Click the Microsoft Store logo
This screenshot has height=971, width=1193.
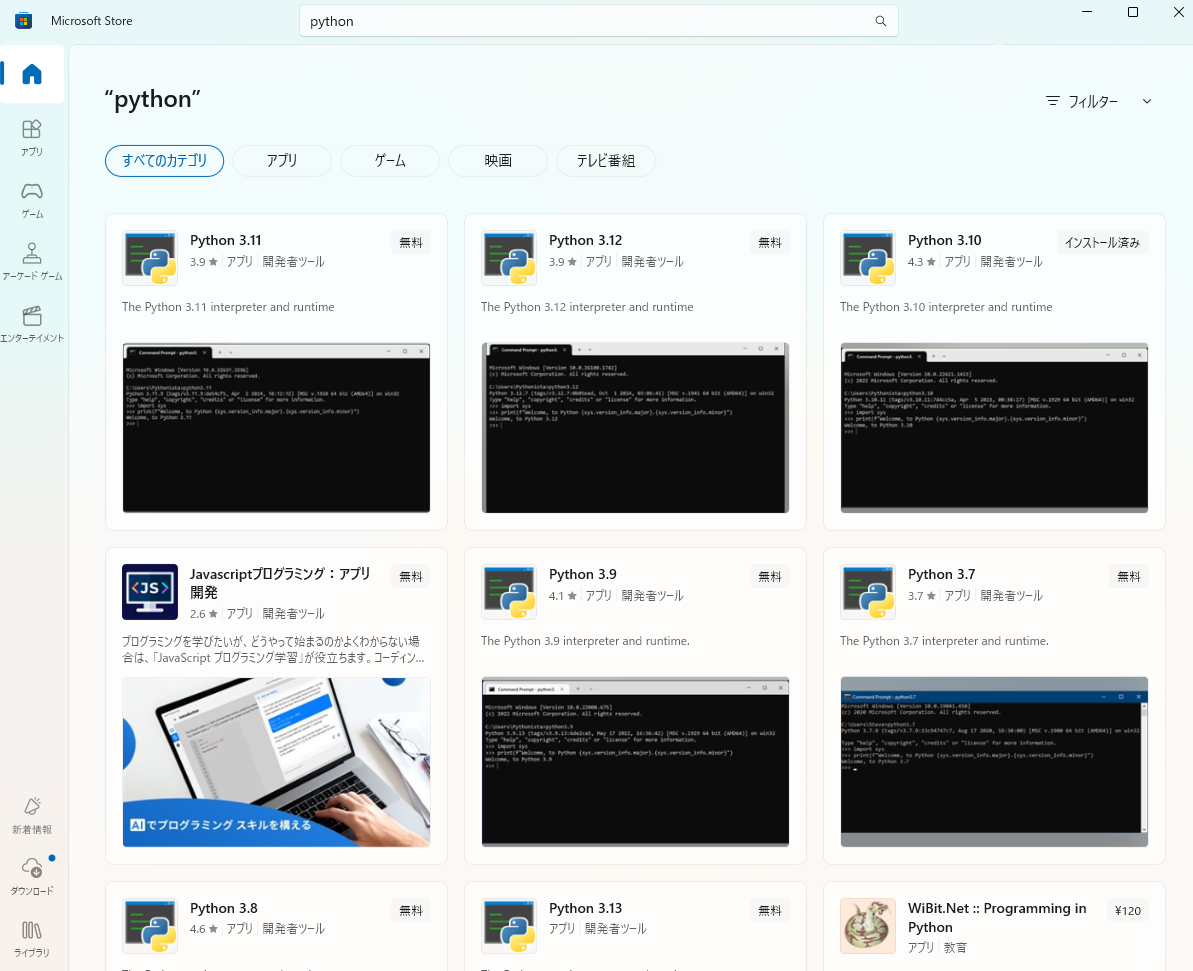[23, 20]
